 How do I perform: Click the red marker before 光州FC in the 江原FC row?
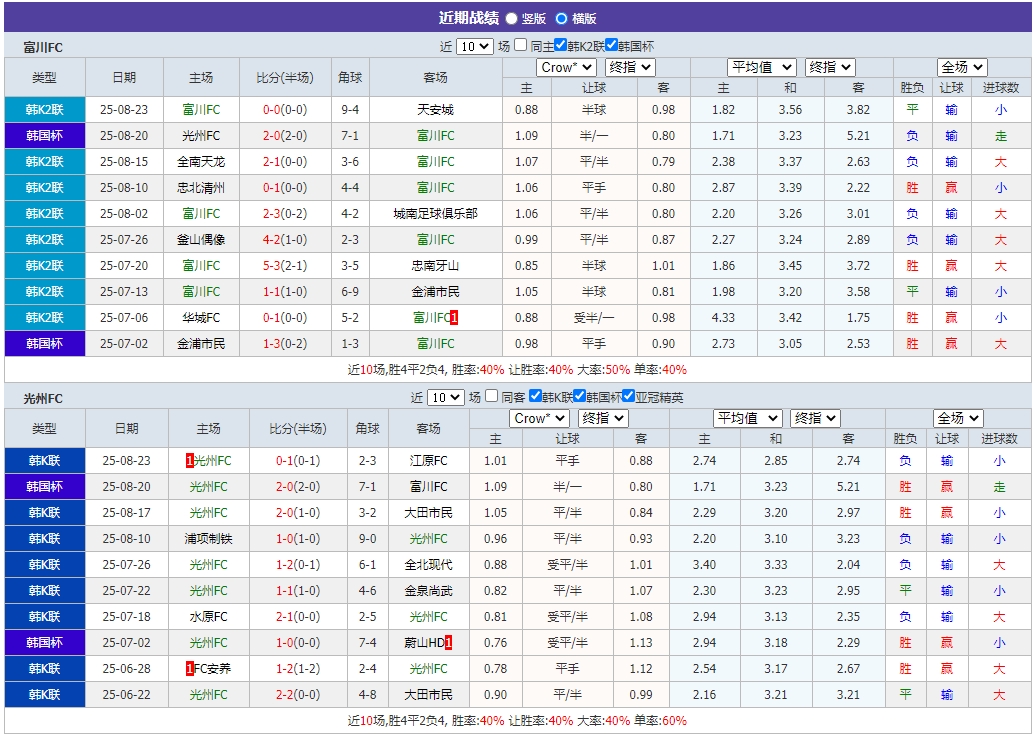pos(190,461)
